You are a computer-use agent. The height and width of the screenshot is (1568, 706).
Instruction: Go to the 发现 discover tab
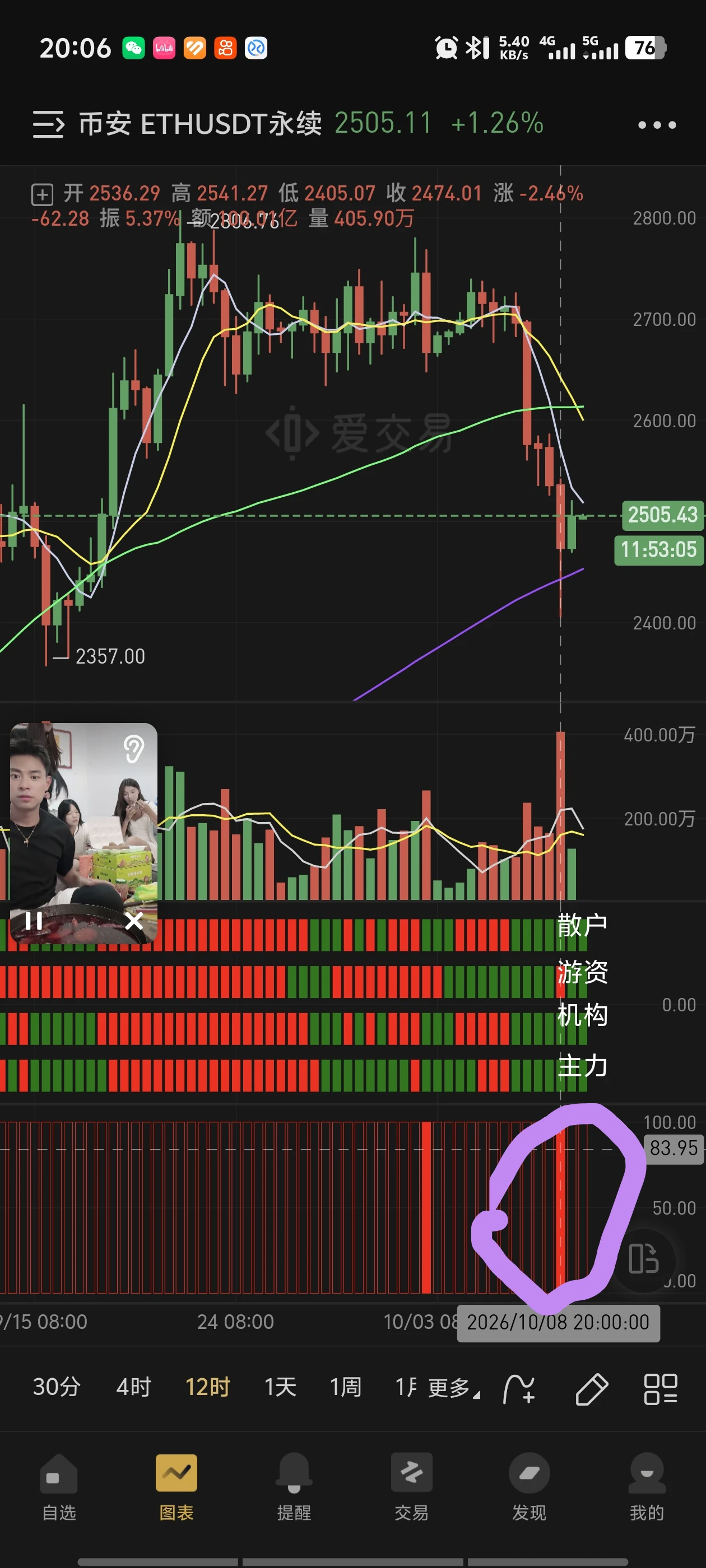pyautogui.click(x=529, y=1488)
